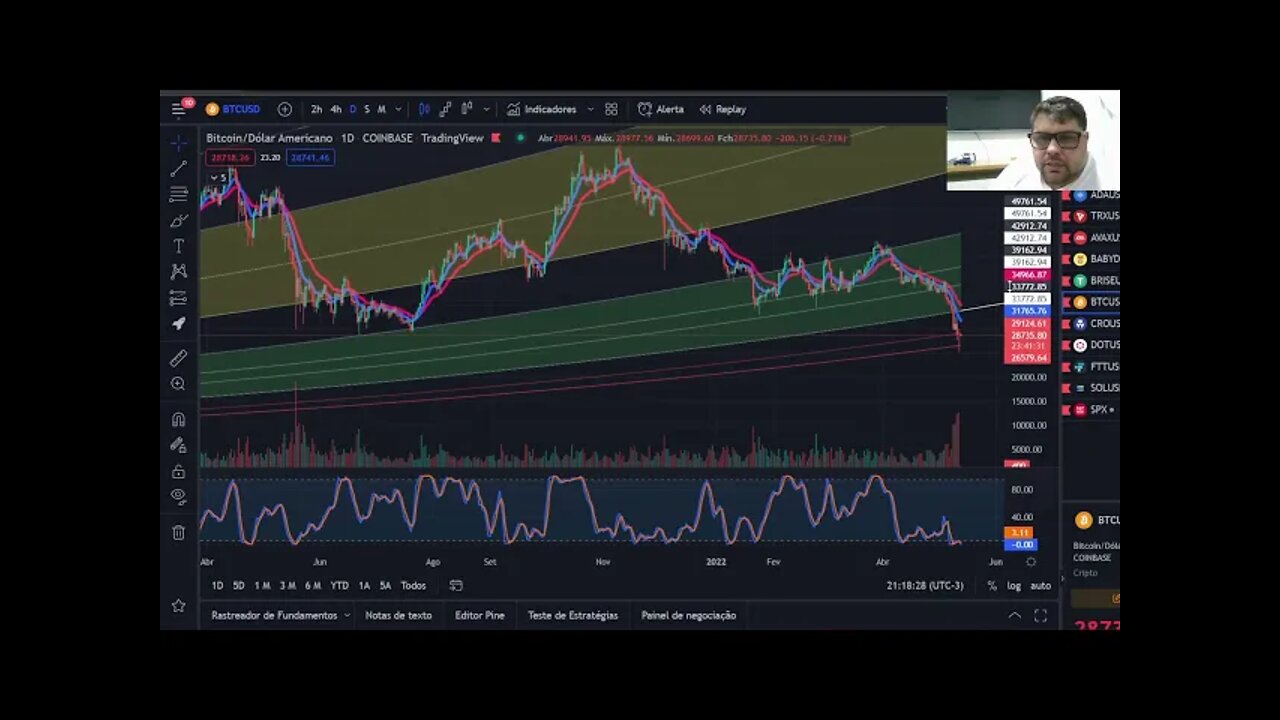This screenshot has height=720, width=1280.
Task: Select SPX watchlist row
Action: (1091, 409)
